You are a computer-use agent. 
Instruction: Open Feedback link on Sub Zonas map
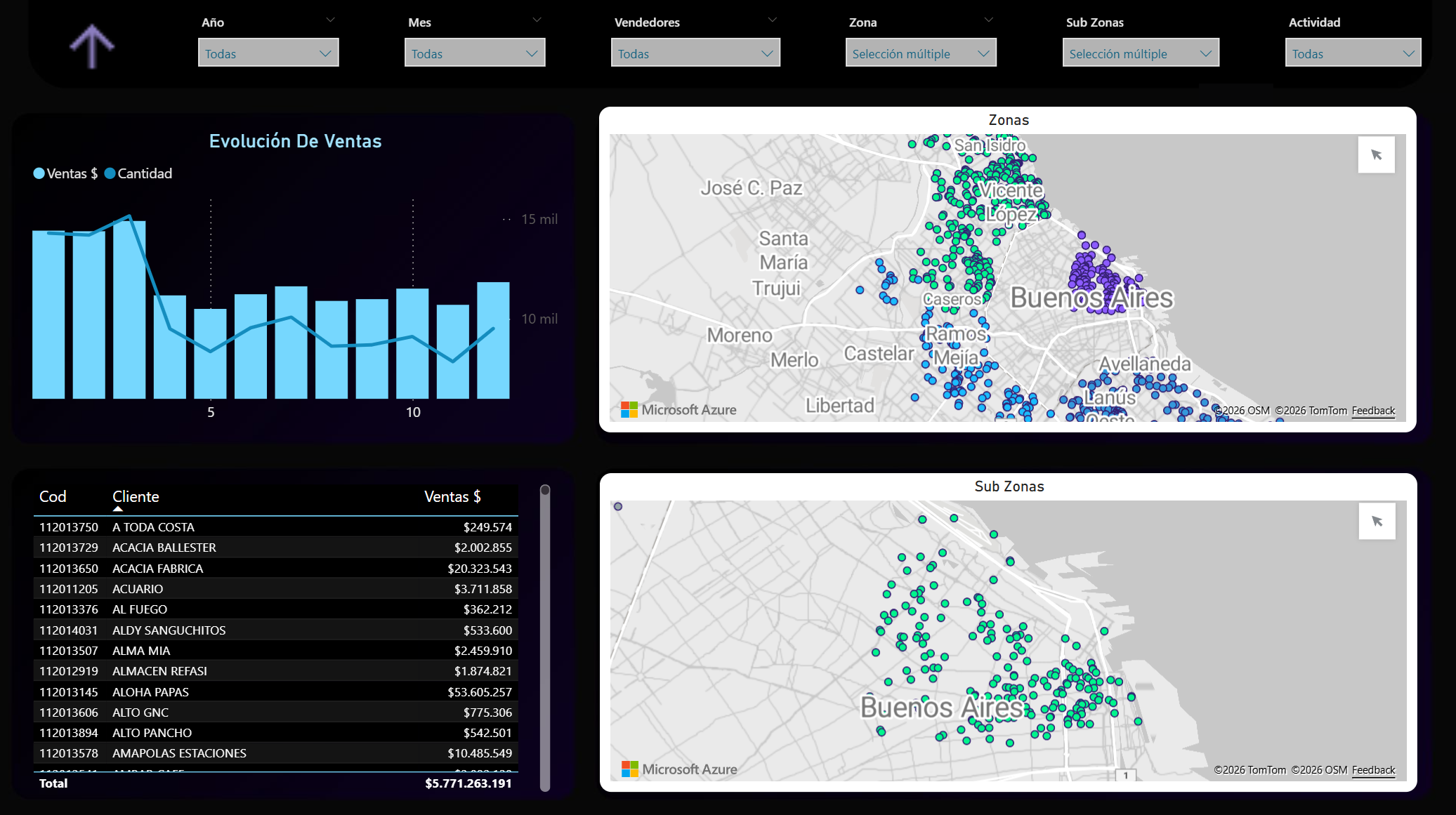(x=1373, y=770)
